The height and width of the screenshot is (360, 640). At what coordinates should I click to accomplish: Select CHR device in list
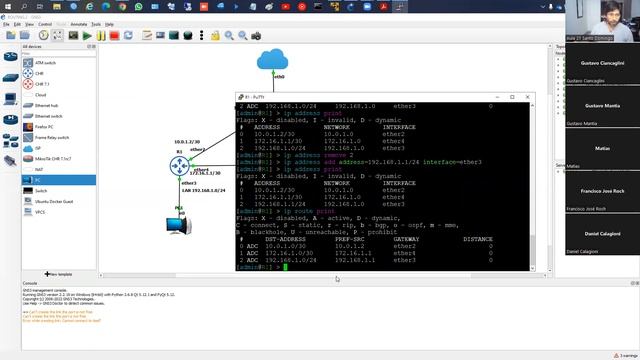pyautogui.click(x=59, y=73)
